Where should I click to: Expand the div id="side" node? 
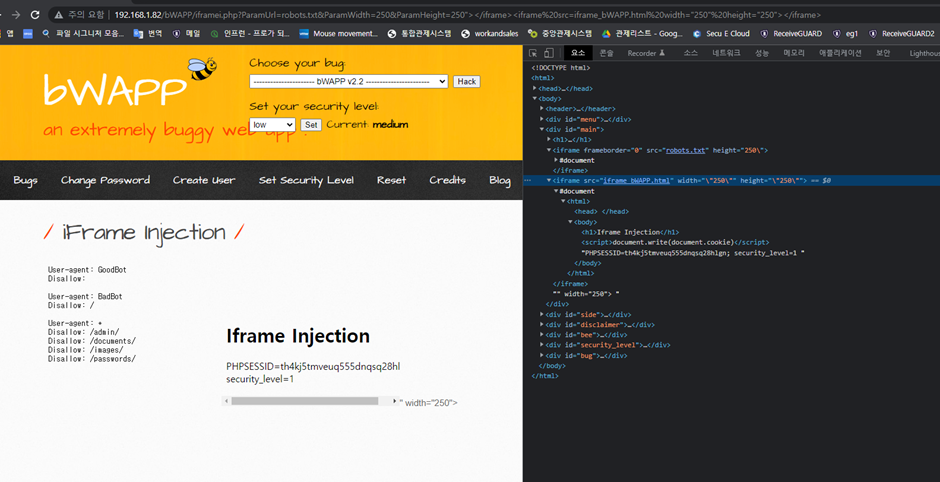(542, 314)
